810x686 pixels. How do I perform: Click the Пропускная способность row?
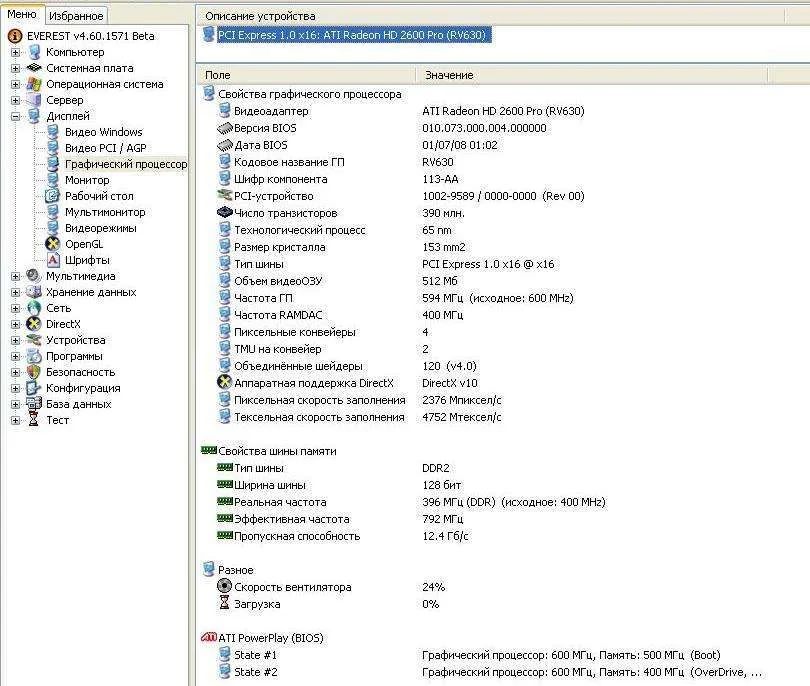(343, 536)
